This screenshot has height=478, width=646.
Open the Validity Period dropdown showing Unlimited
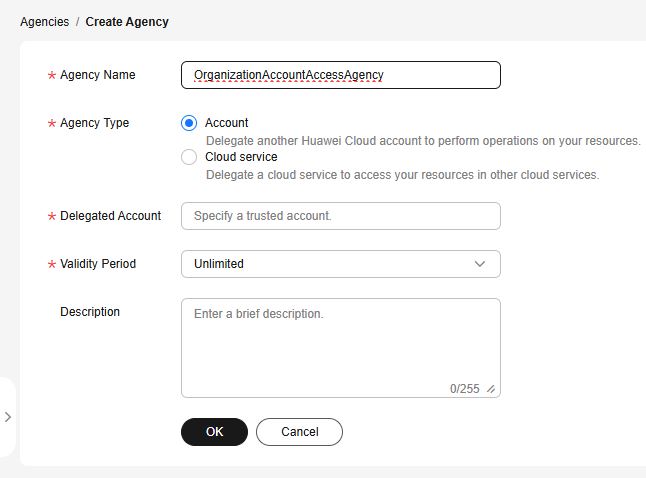(x=340, y=264)
